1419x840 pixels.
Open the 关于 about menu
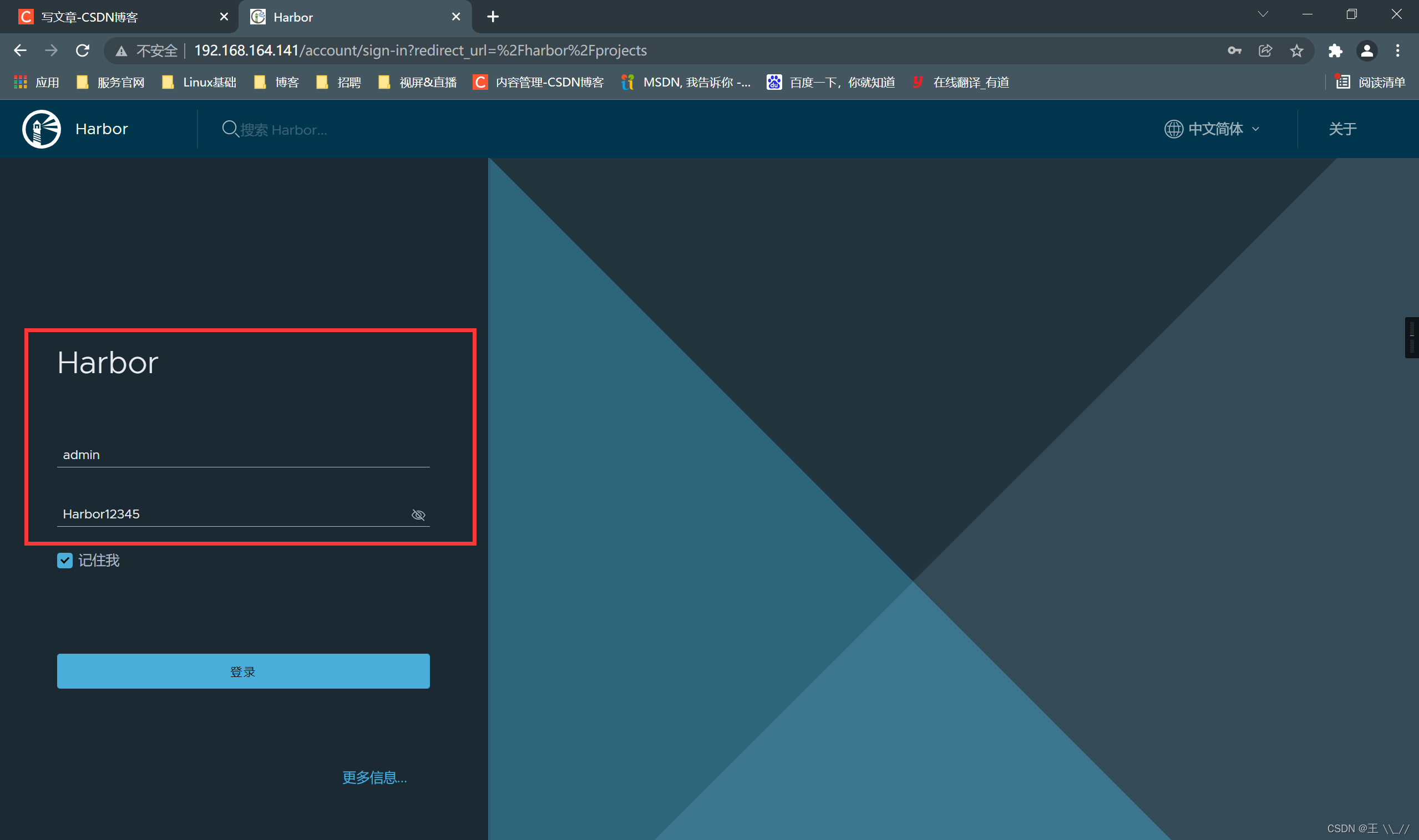[x=1342, y=129]
